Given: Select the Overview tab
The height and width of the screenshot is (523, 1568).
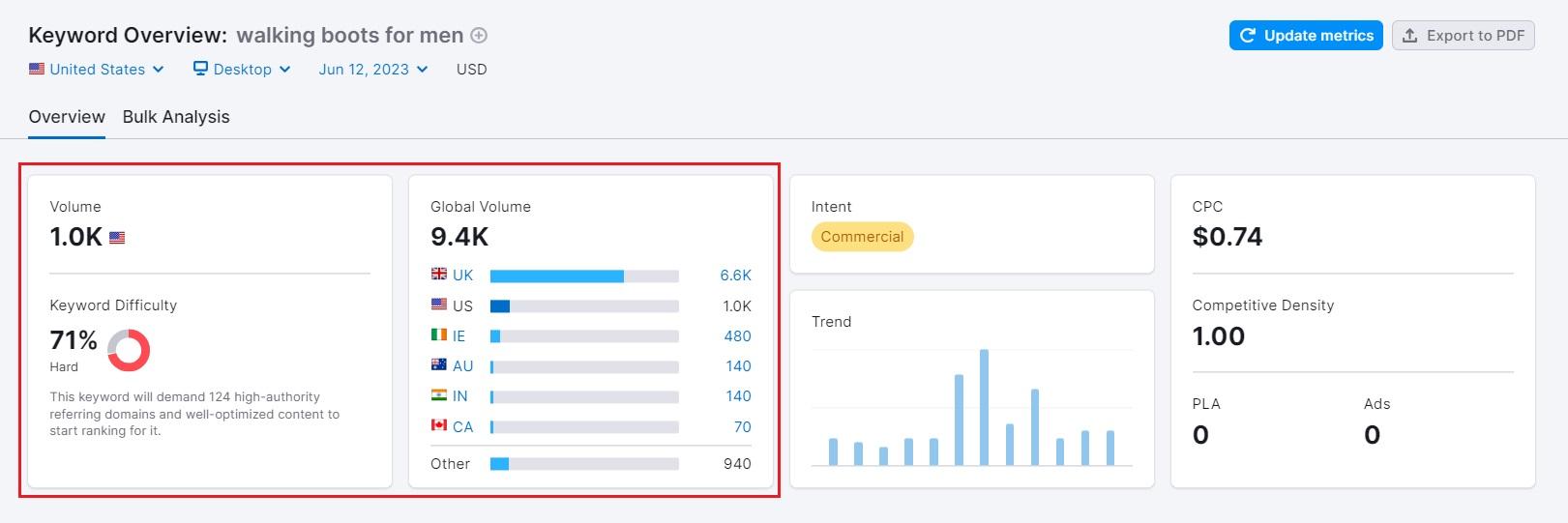Looking at the screenshot, I should 67,117.
